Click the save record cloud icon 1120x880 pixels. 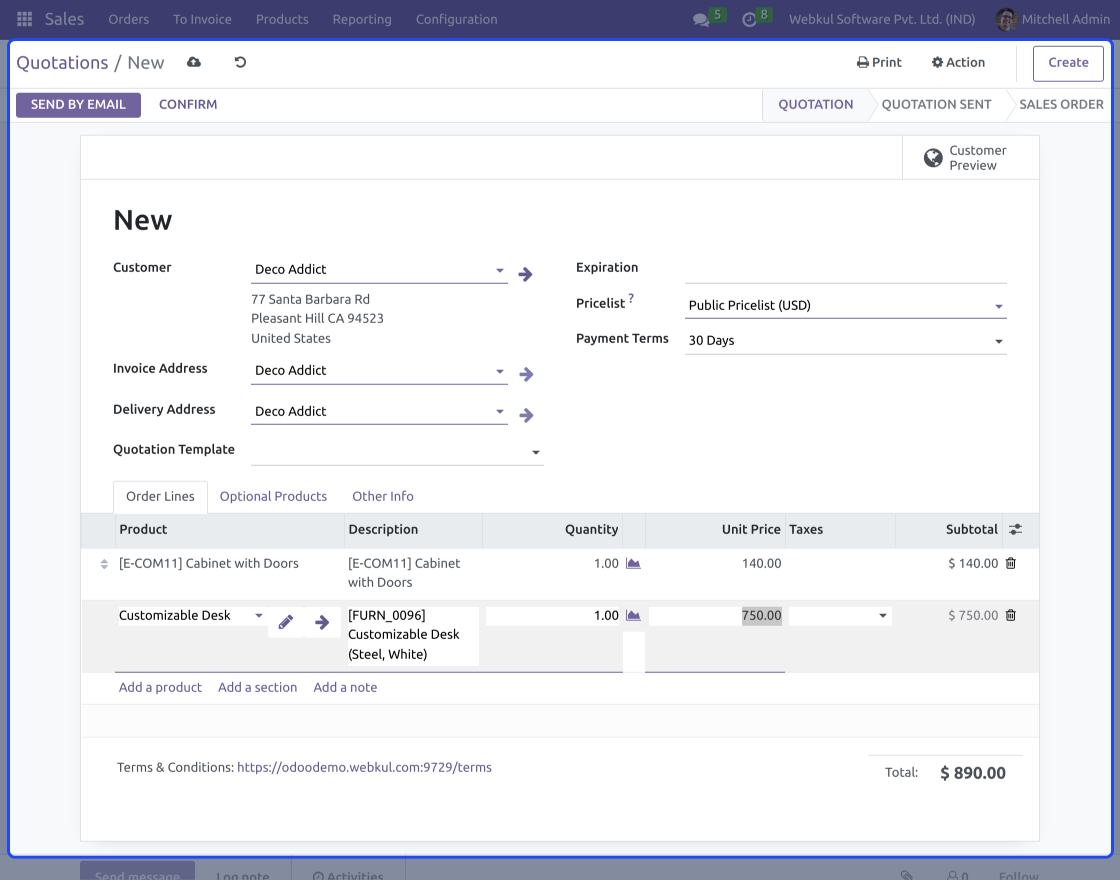click(194, 62)
